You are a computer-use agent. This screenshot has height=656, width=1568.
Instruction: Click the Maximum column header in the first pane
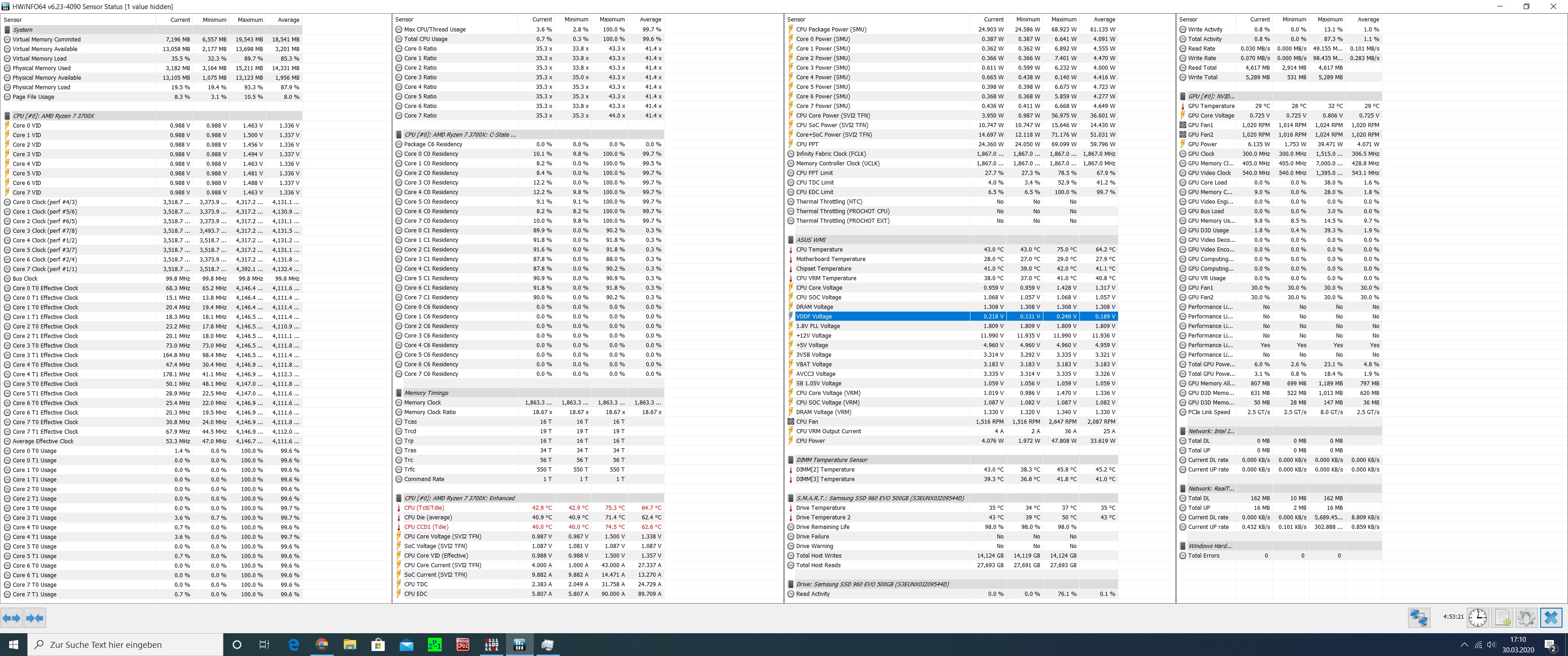click(250, 20)
